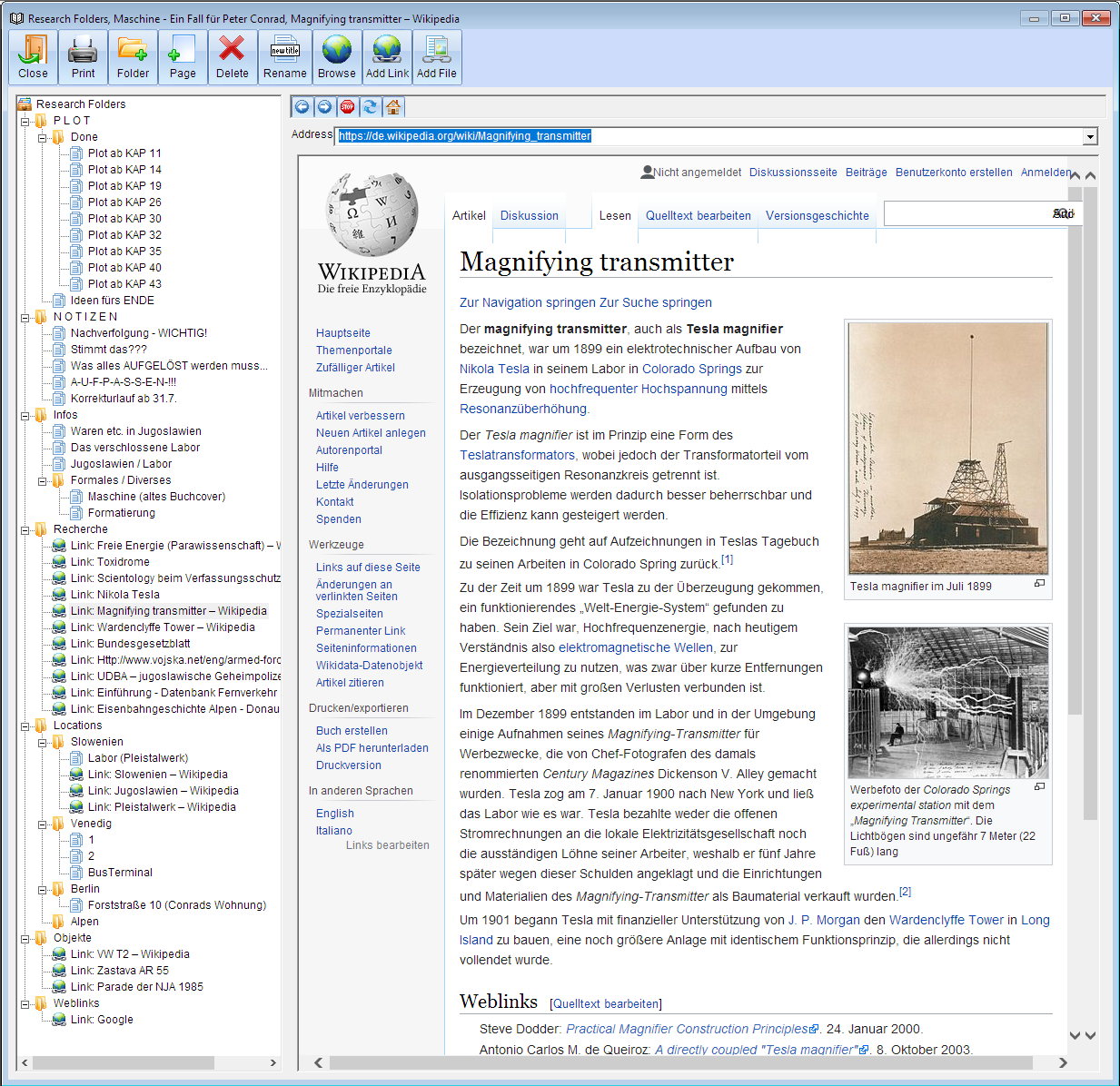Open the Quelltext bearbeiten tab
The width and height of the screenshot is (1120, 1086).
699,216
